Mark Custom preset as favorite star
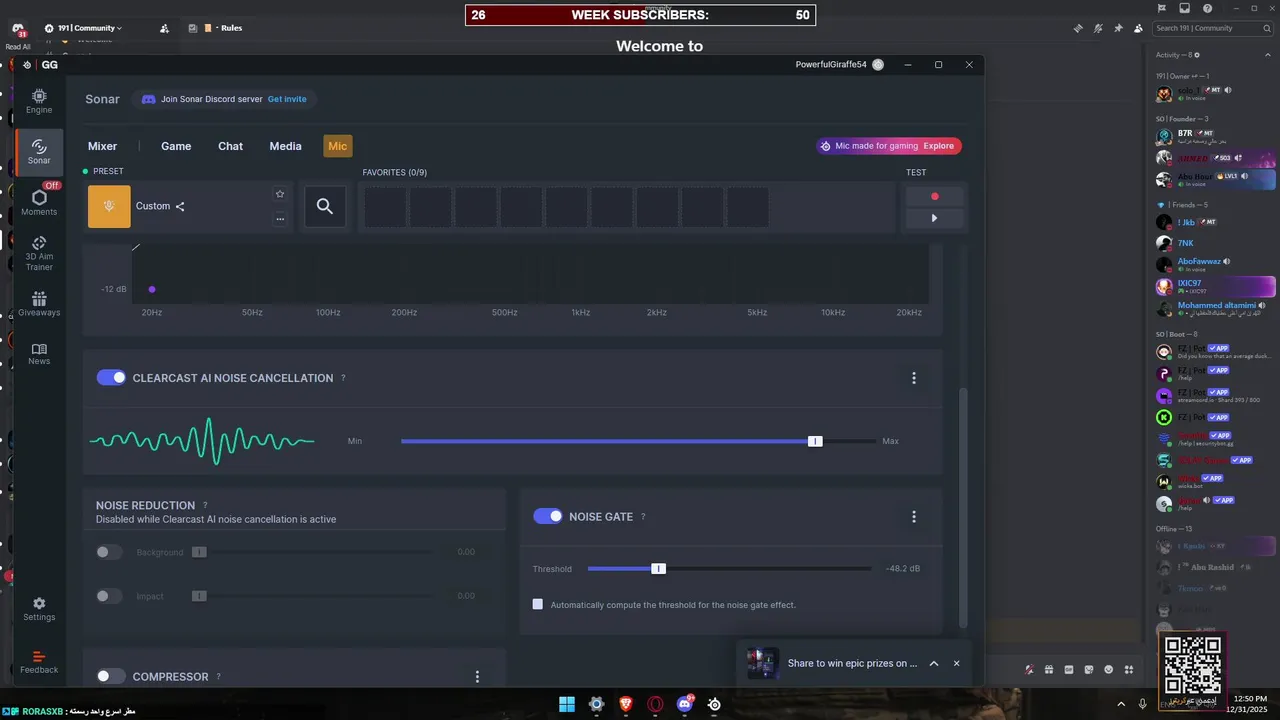 tap(280, 194)
